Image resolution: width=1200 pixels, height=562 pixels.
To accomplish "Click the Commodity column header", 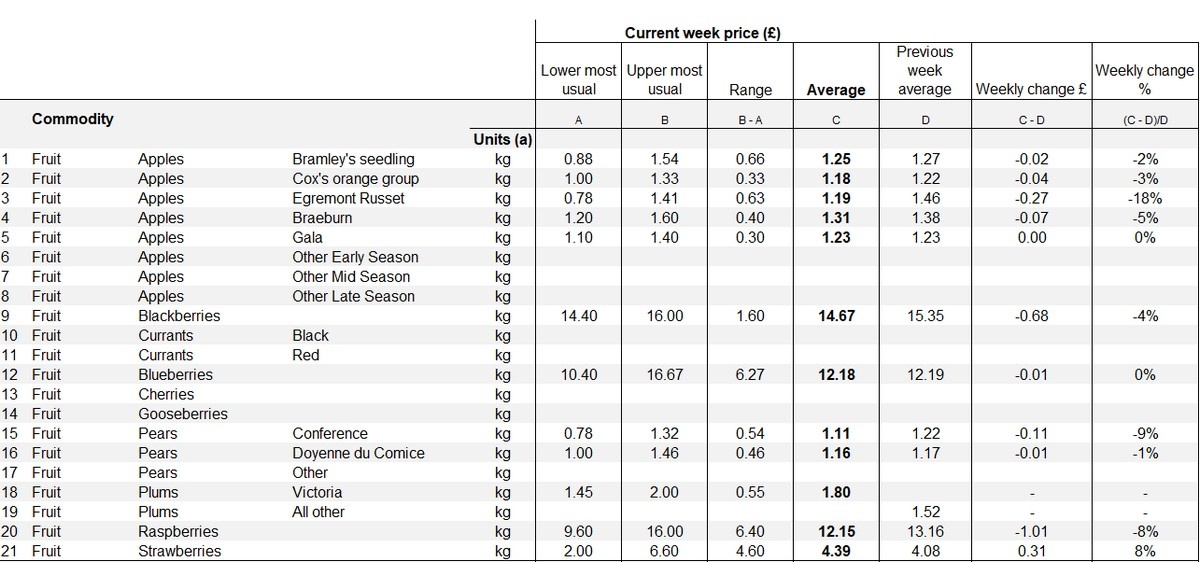I will tap(73, 119).
